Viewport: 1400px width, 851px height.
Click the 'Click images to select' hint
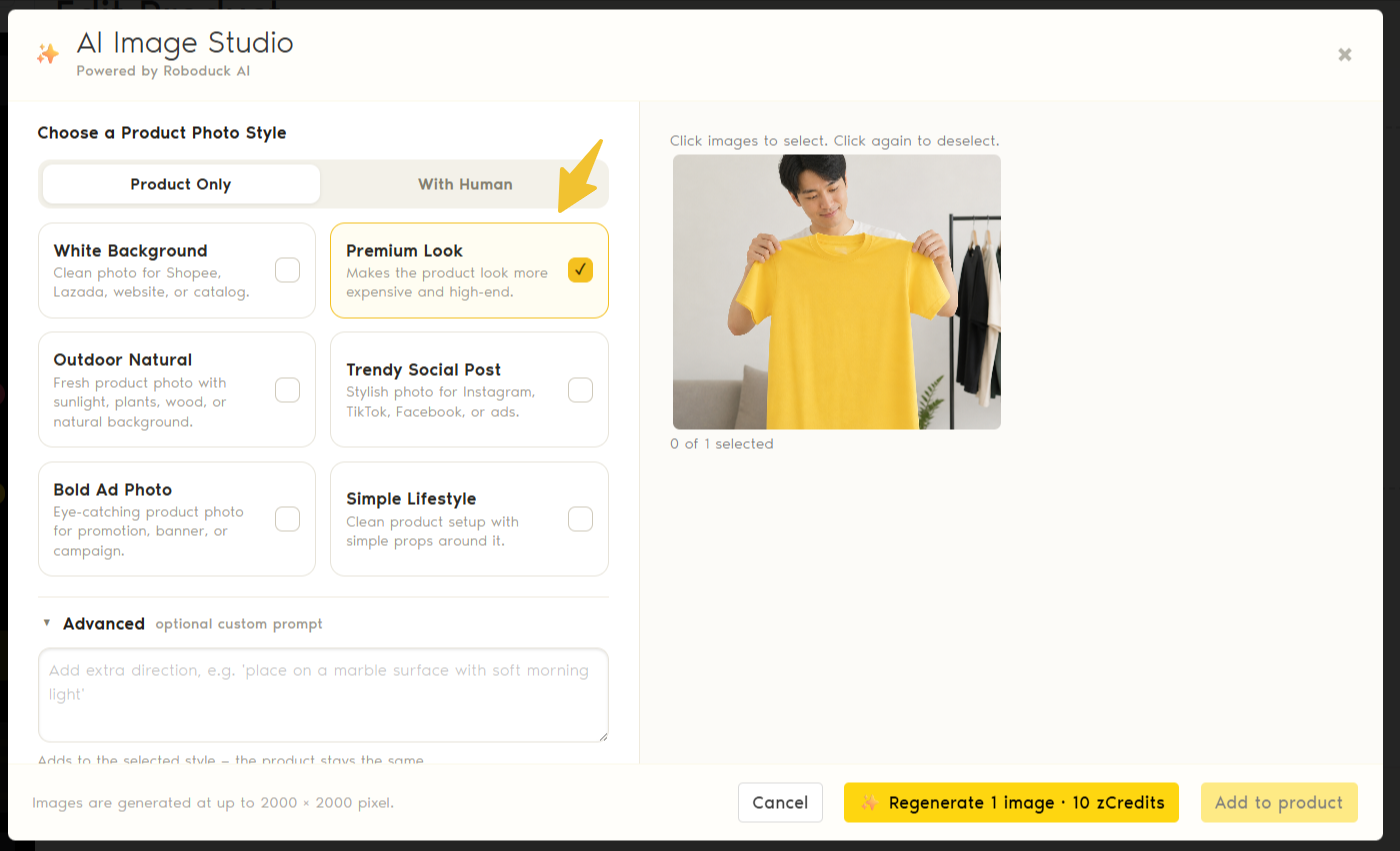[835, 141]
